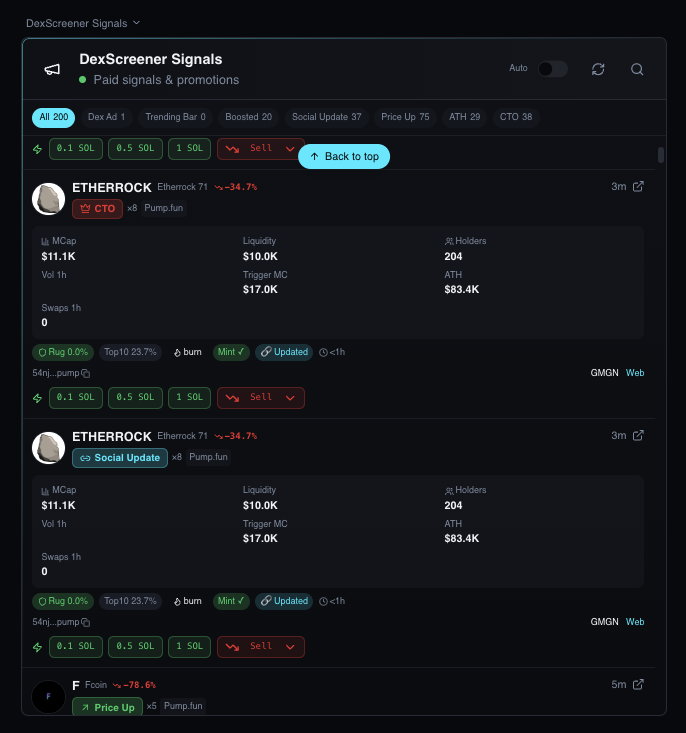
Task: Open external link icon on ETHERROCK Social Update card
Action: point(638,436)
